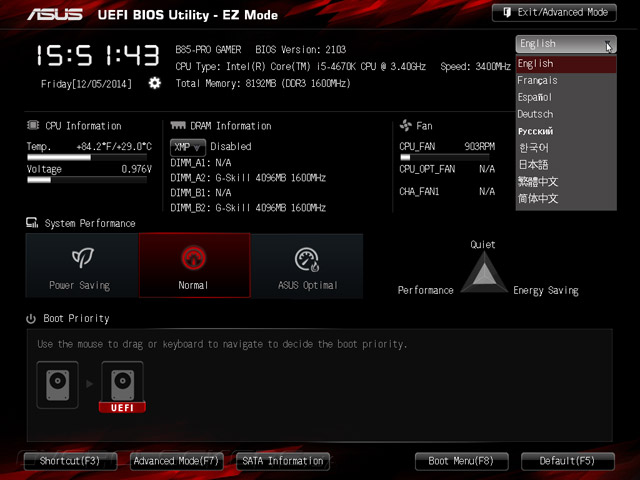Viewport: 640px width, 480px height.
Task: Choose English from the language list
Action: [x=566, y=64]
